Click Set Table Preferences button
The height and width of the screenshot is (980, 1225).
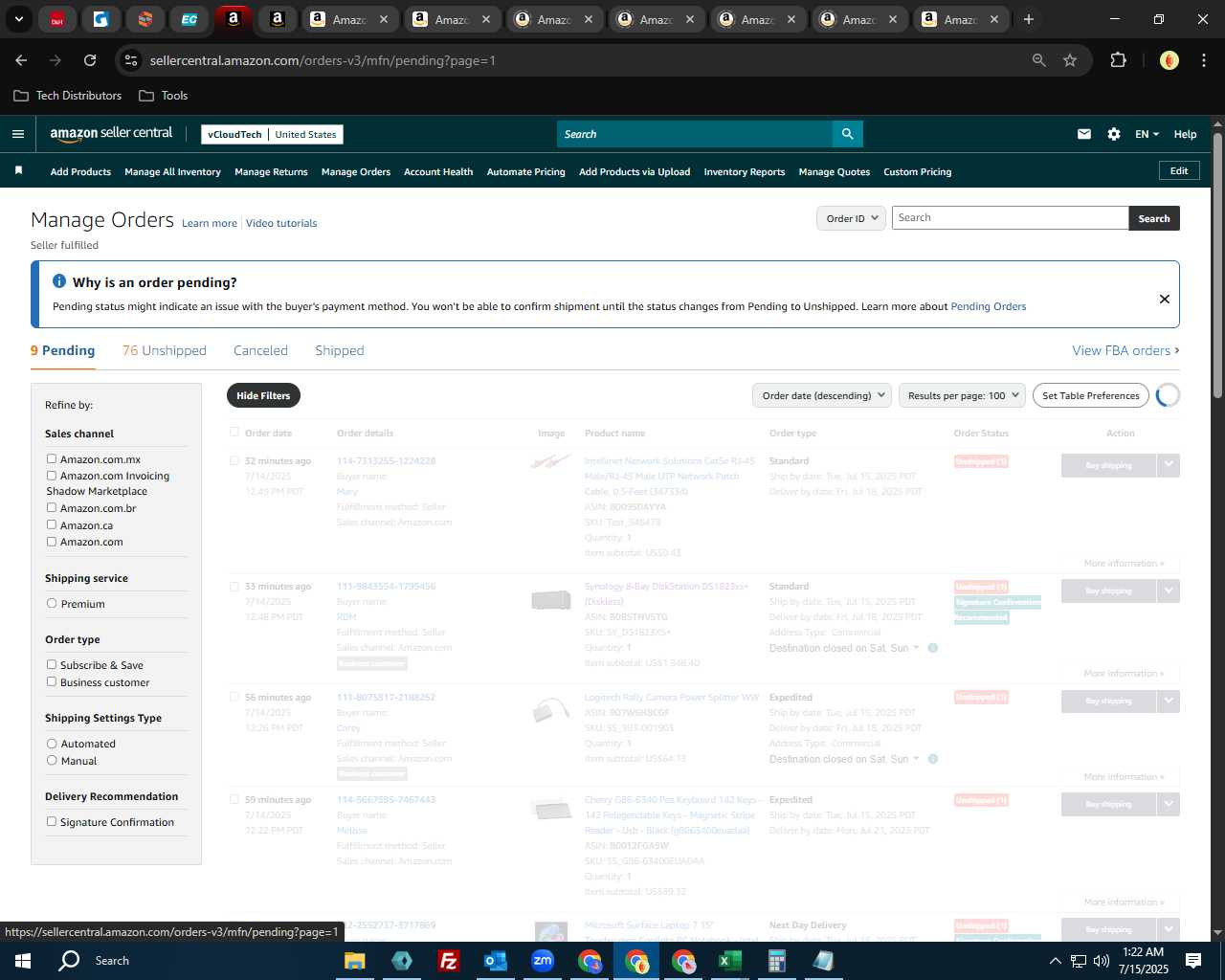coord(1091,395)
